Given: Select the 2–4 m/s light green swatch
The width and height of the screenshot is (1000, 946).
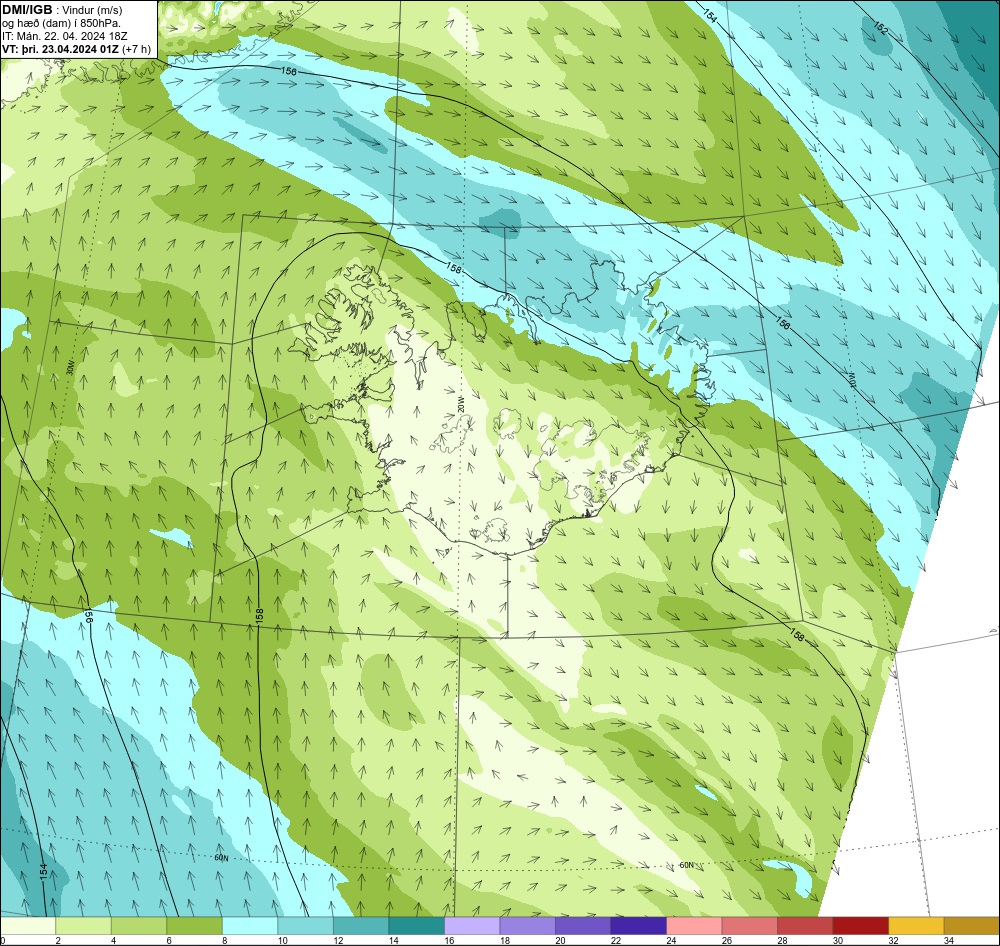Looking at the screenshot, I should click(84, 926).
